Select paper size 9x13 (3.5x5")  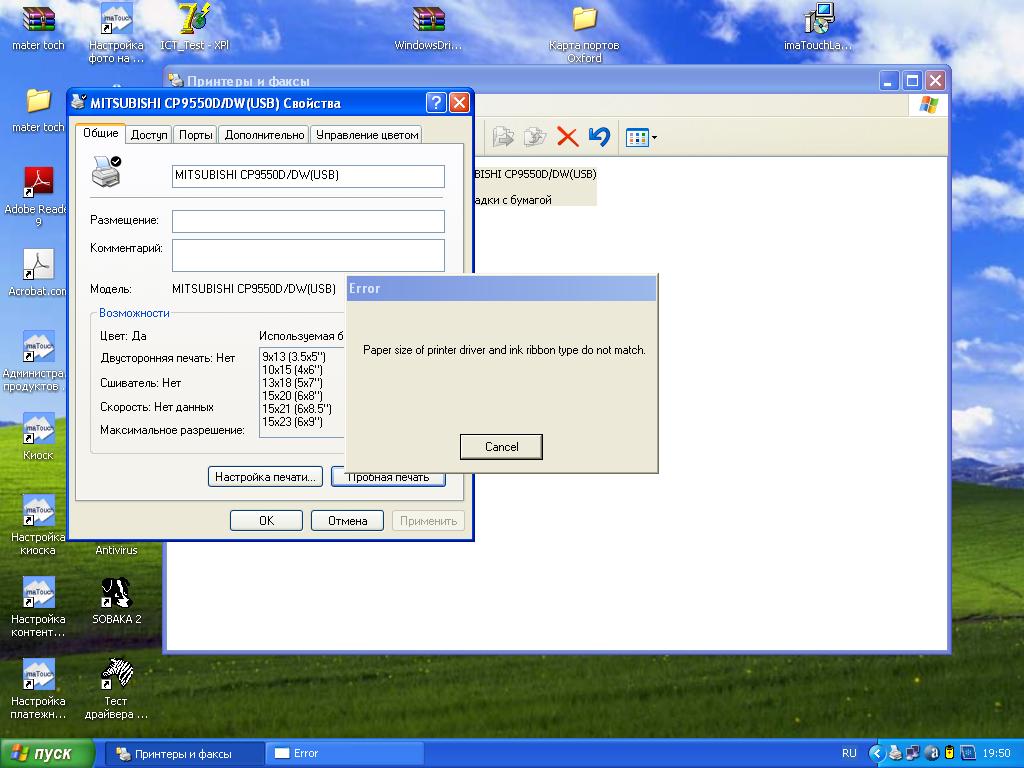coord(294,357)
